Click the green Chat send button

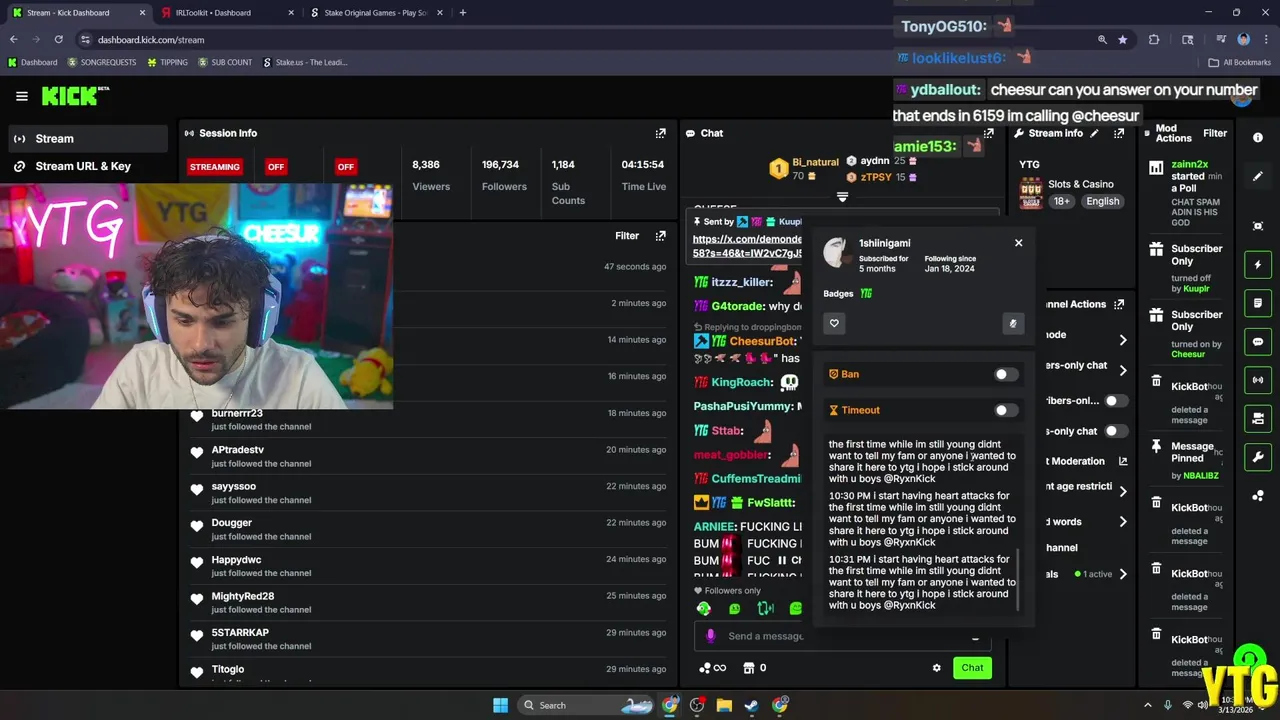coord(972,668)
